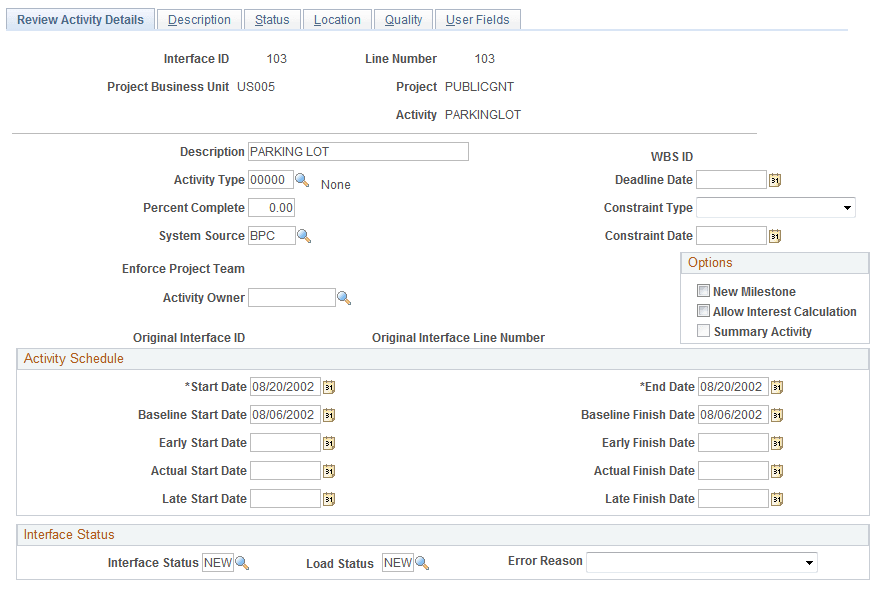Switch to the Status tab
The image size is (885, 592).
tap(272, 19)
